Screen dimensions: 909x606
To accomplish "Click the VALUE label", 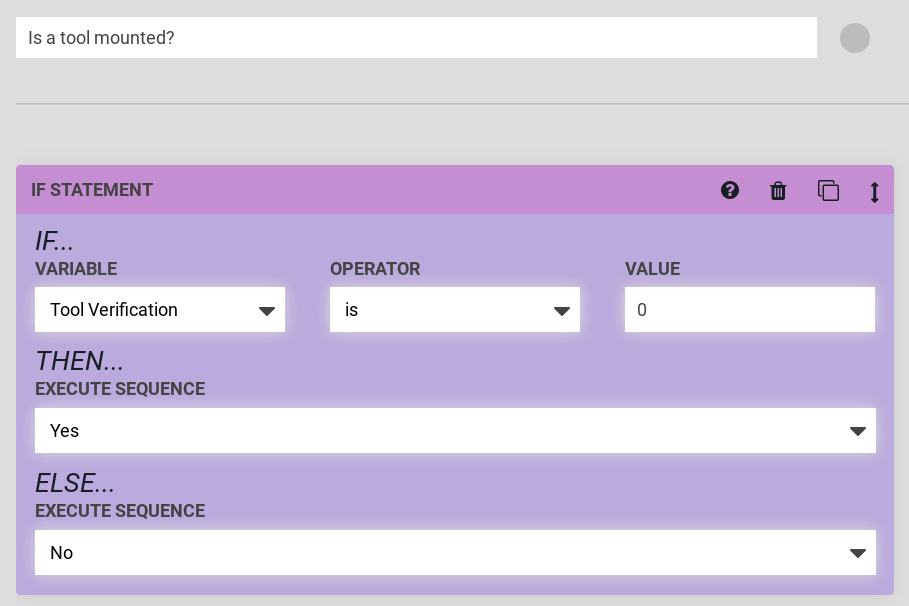I will (x=652, y=269).
